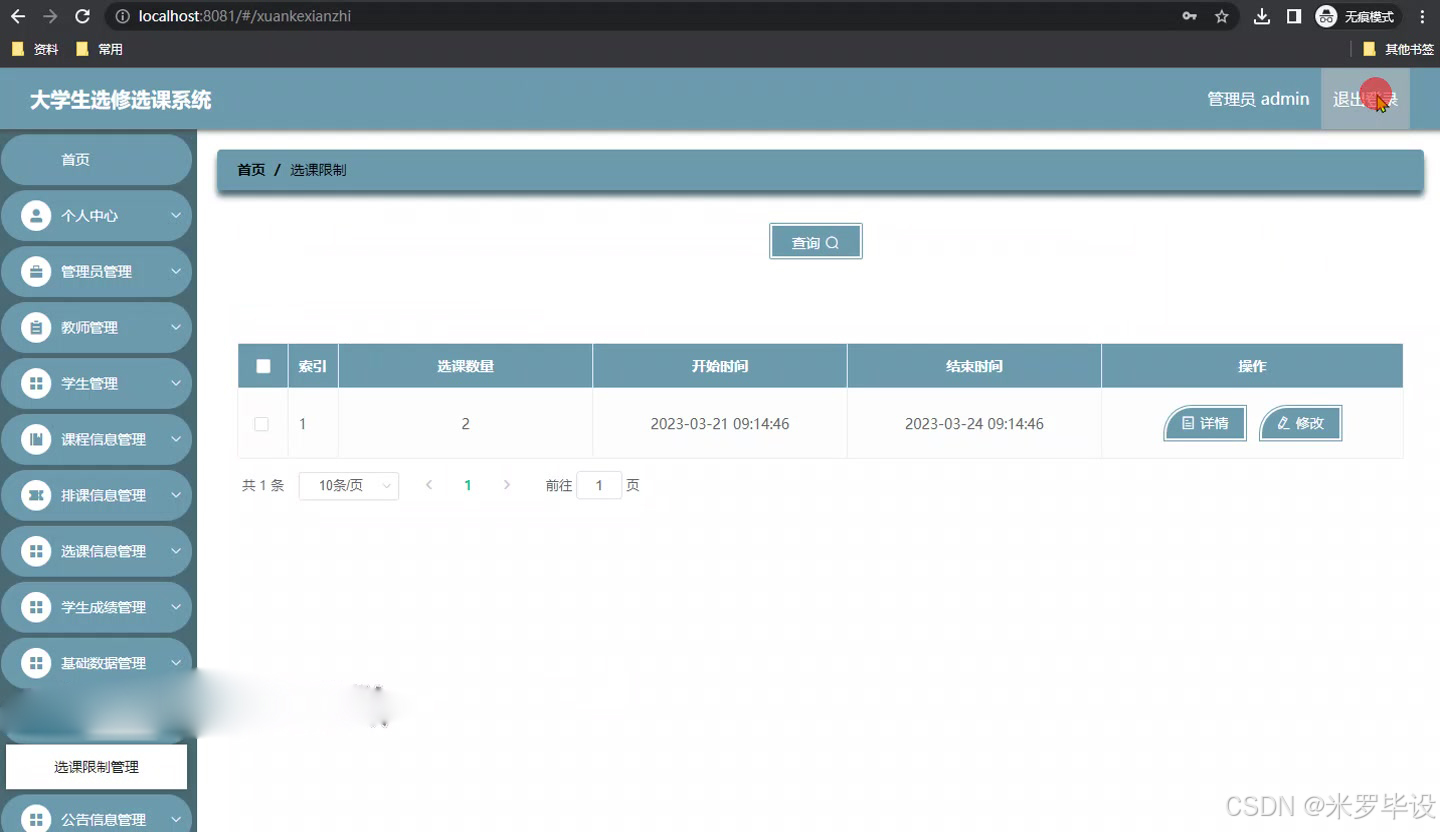Click the incognito mode icon
Image resolution: width=1440 pixels, height=832 pixels.
[x=1326, y=16]
